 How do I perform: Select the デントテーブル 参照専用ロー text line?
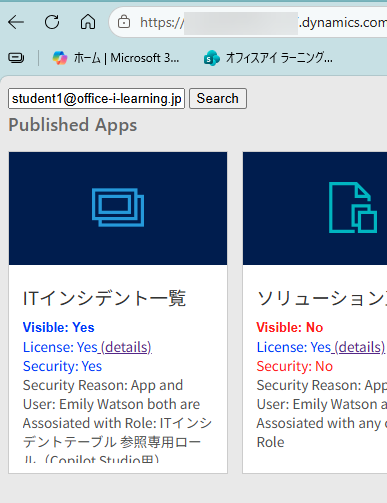tap(112, 442)
